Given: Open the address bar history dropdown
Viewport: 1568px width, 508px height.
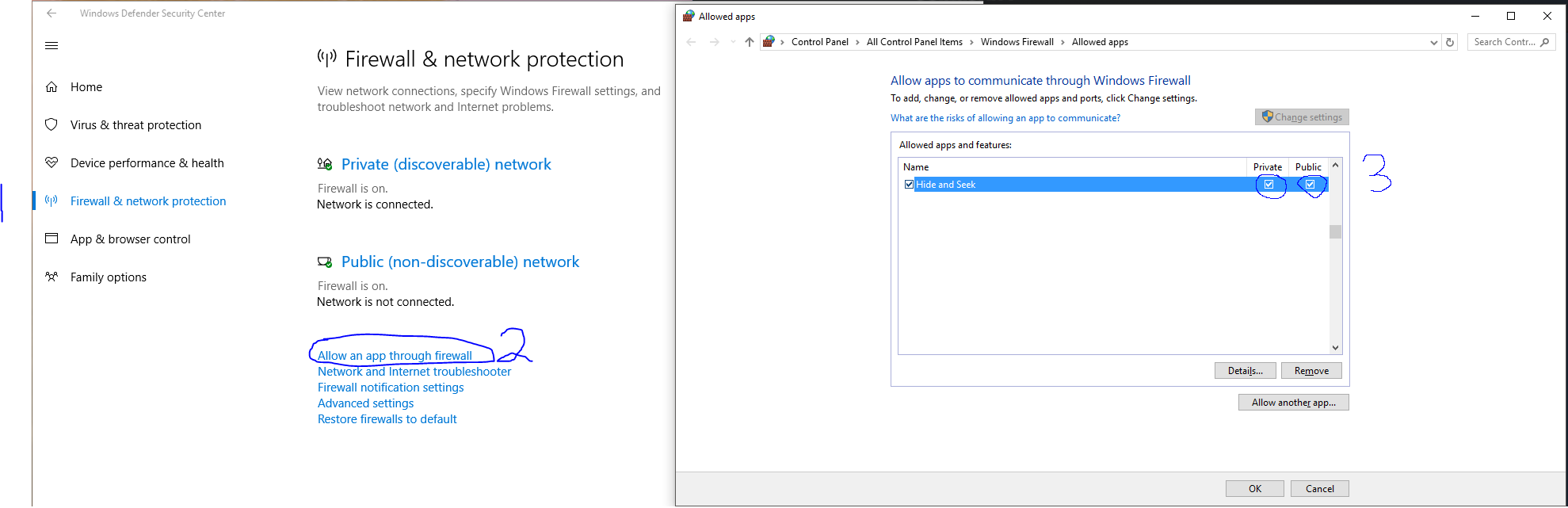Looking at the screenshot, I should click(1433, 43).
